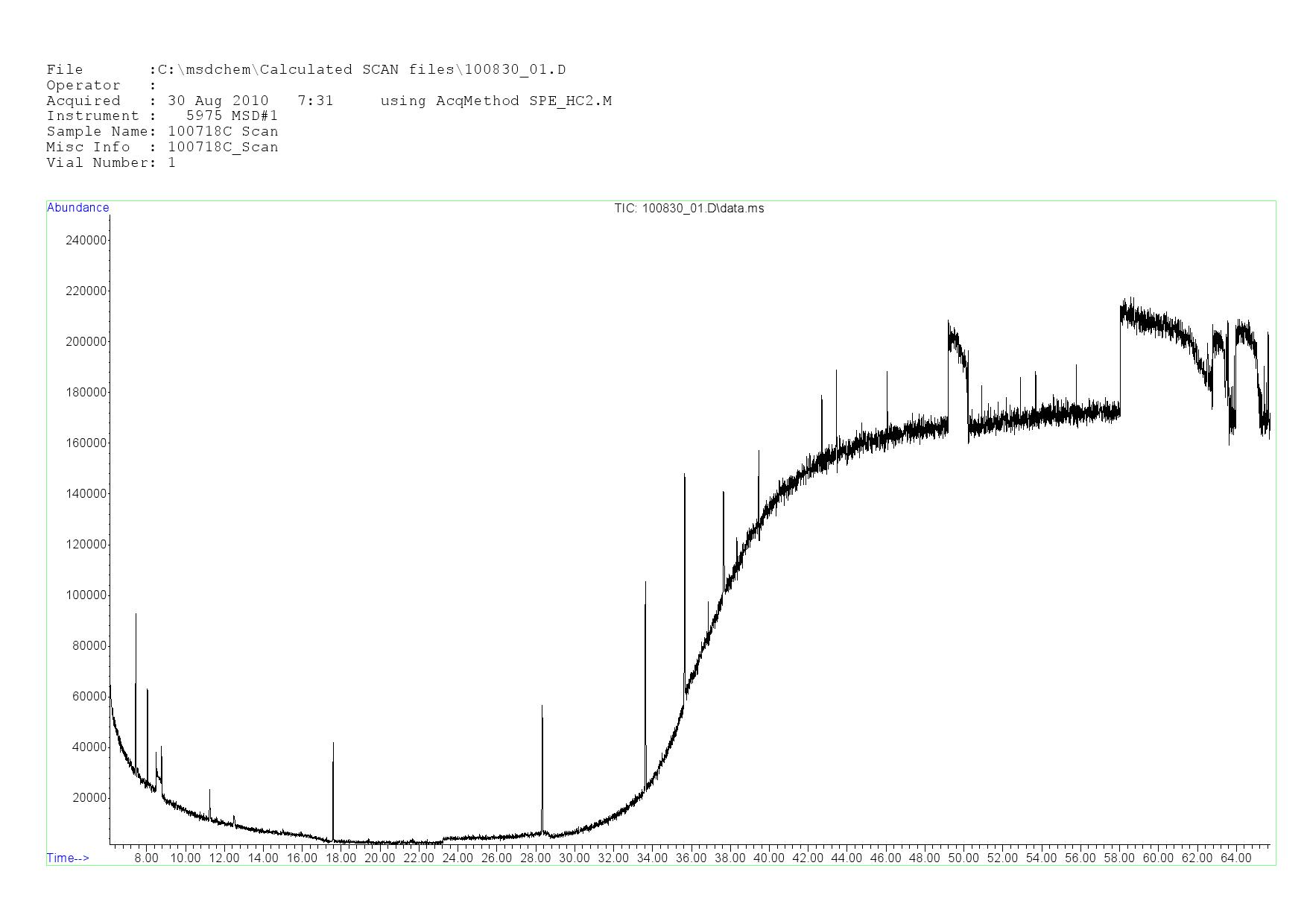Click the 30.00 time tick label
This screenshot has width=1307, height=924.
pos(574,858)
